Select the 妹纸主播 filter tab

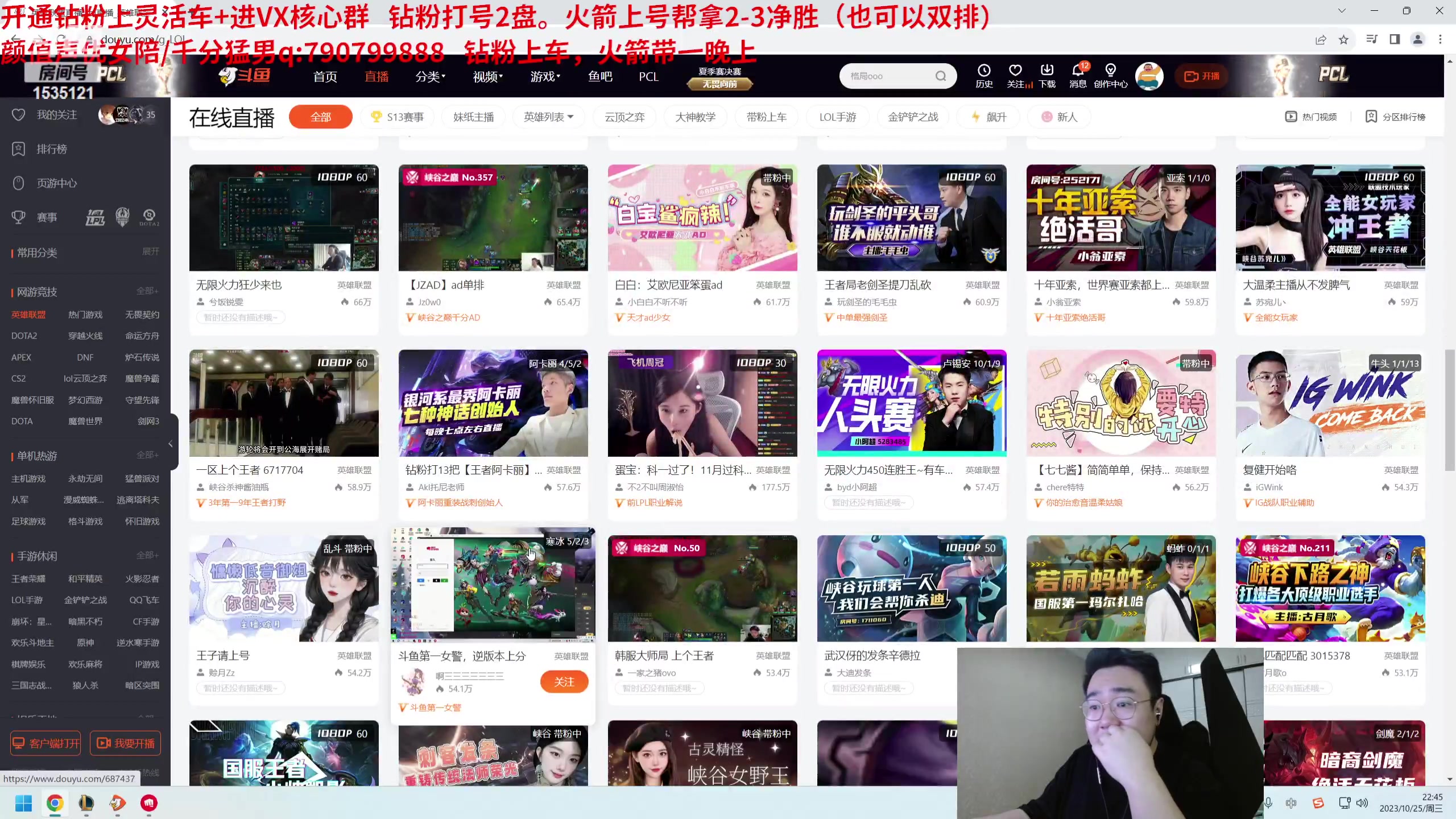[473, 117]
